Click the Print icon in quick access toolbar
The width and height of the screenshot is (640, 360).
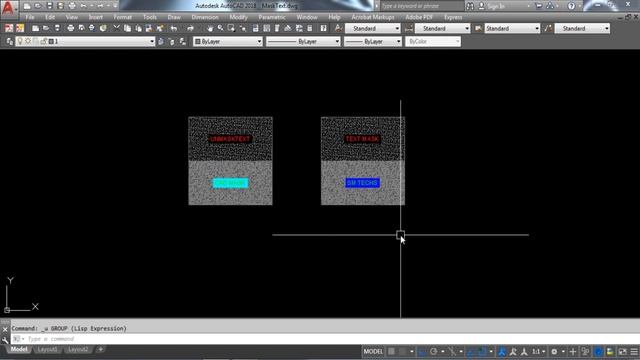[x=72, y=6]
